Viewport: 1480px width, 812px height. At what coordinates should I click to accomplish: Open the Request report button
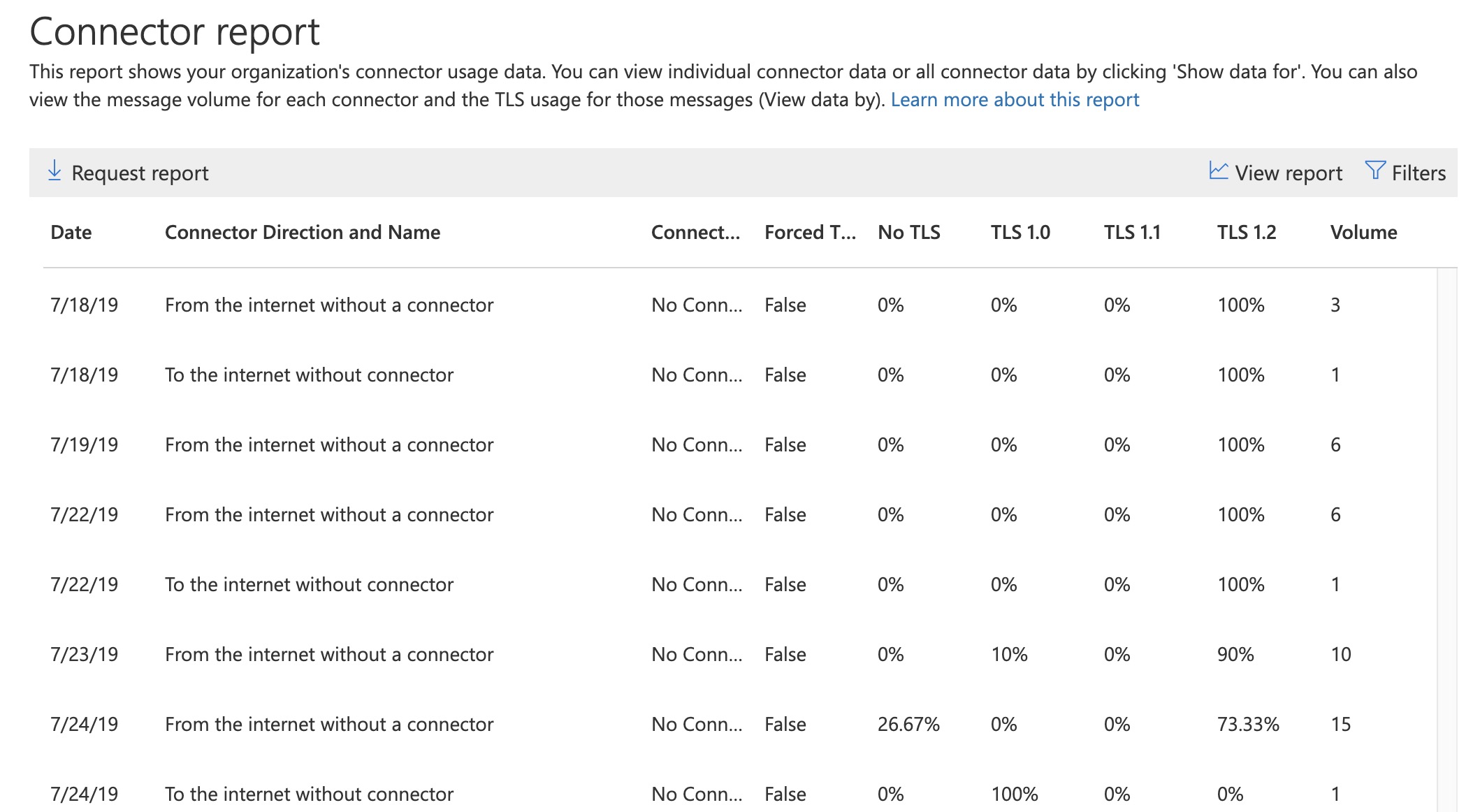(140, 173)
